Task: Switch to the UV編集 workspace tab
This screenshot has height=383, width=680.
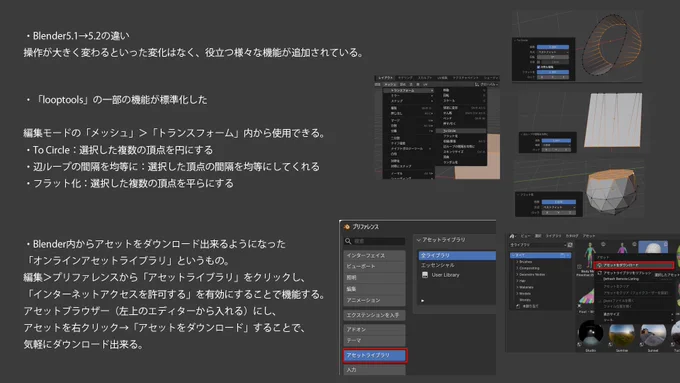Action: pyautogui.click(x=442, y=78)
